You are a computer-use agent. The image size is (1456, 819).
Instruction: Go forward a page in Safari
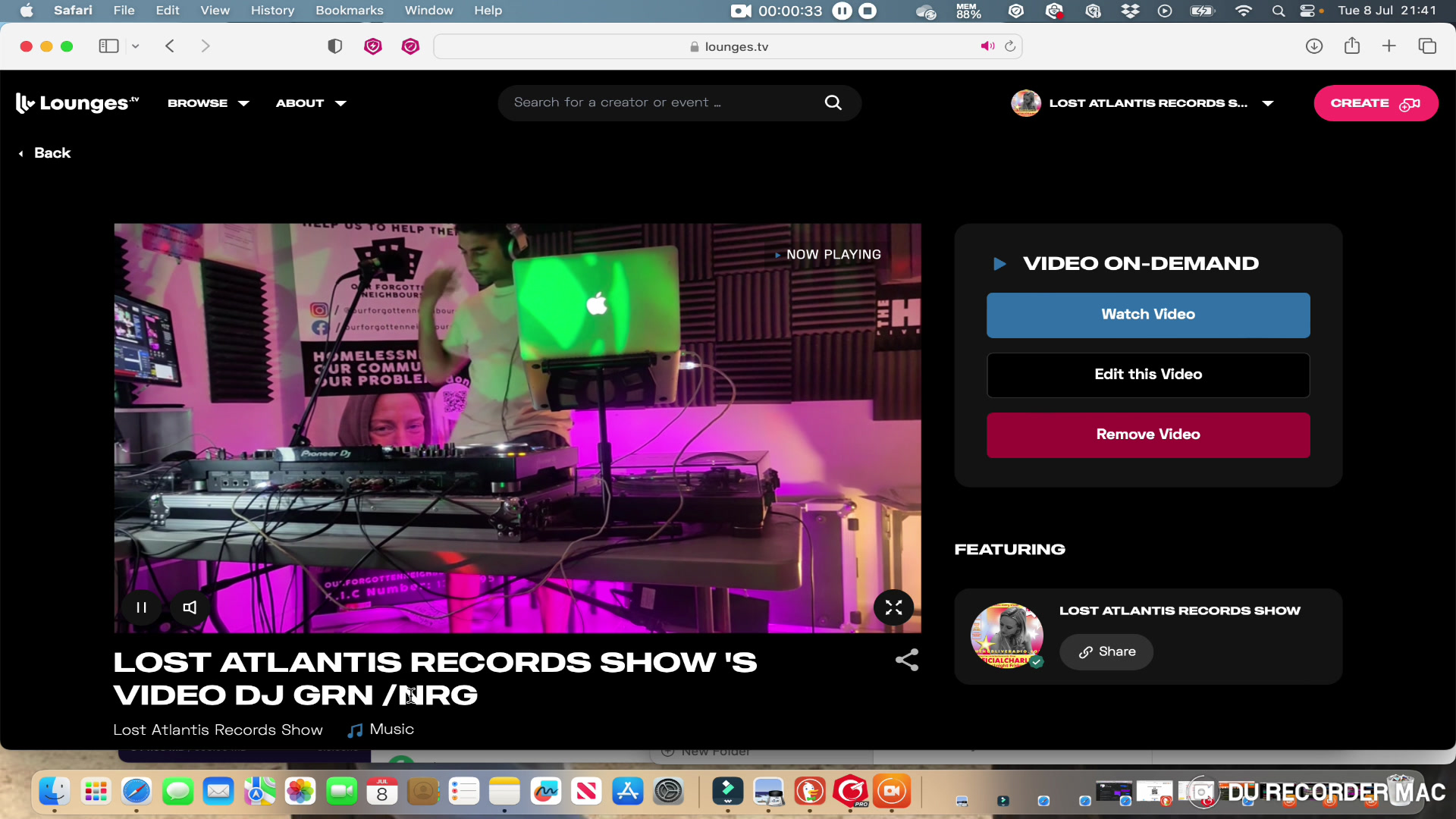205,46
